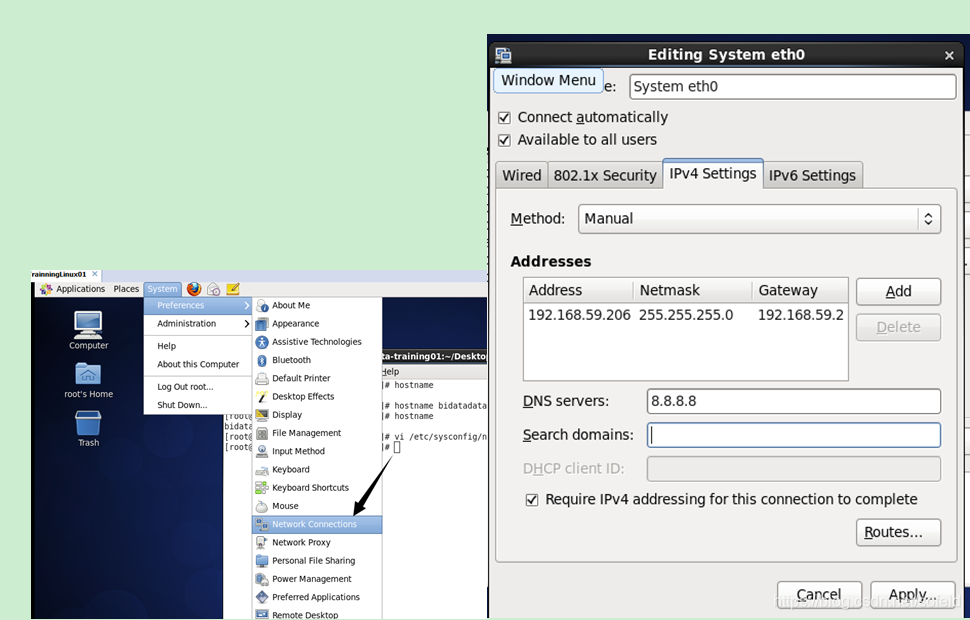Close the rainningLinux01 VM tab
Image resolution: width=970 pixels, height=620 pixels.
(95, 274)
